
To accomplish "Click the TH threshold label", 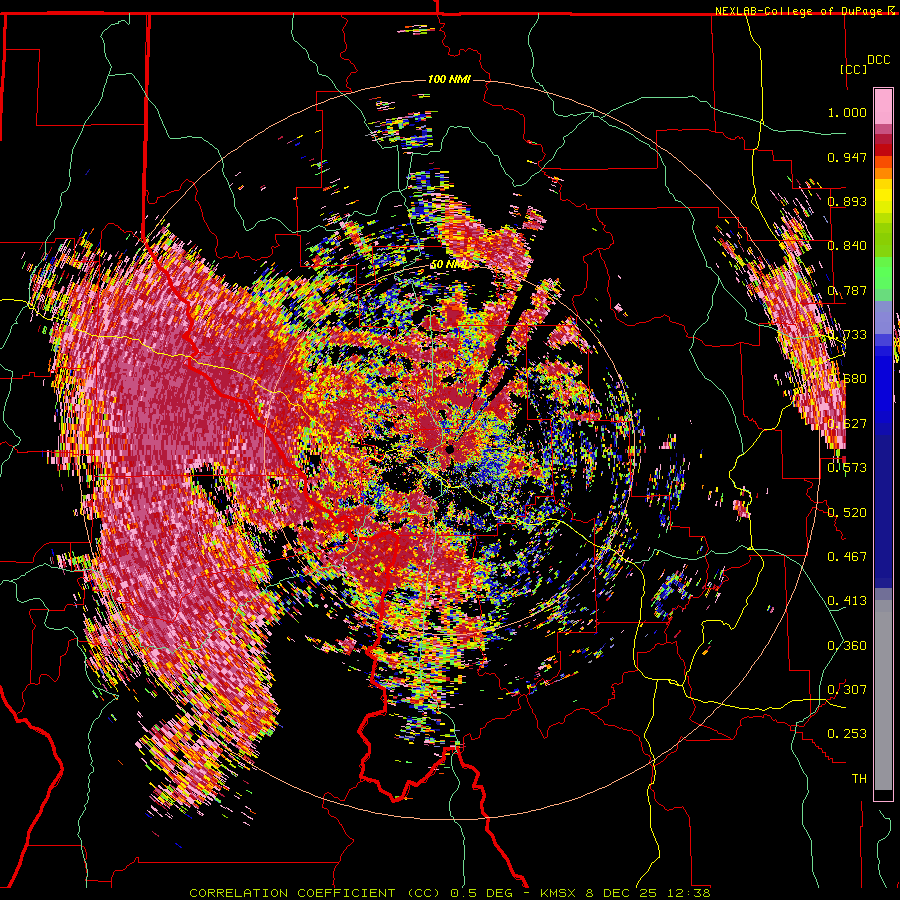I will [x=859, y=778].
